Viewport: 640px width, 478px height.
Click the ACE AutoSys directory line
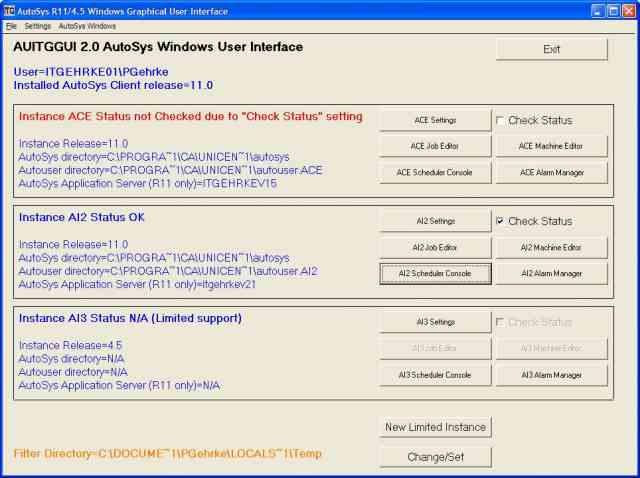point(154,157)
